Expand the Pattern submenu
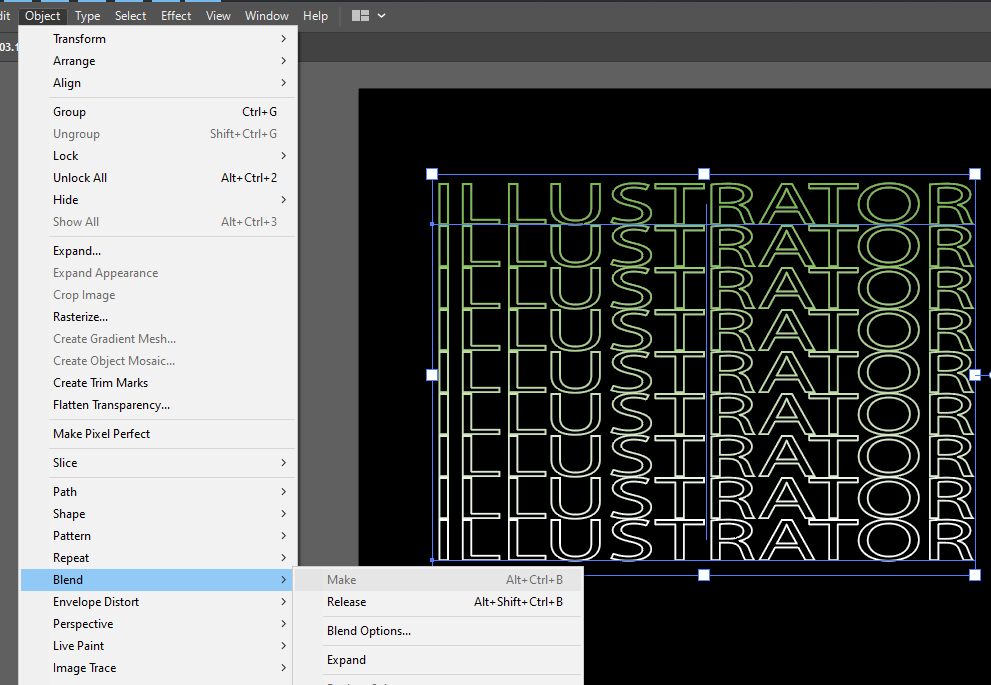The height and width of the screenshot is (685, 991). [157, 536]
